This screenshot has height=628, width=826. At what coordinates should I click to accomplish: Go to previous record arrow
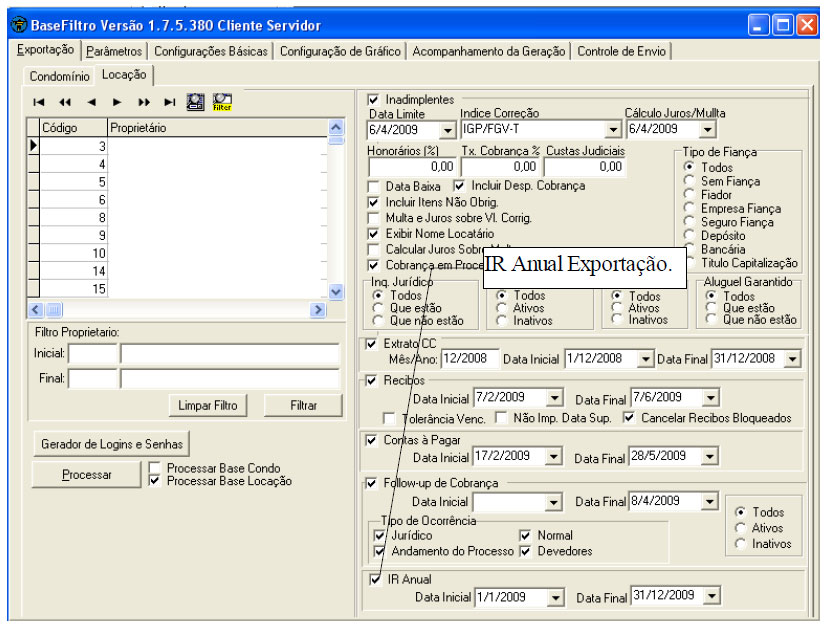coord(91,102)
